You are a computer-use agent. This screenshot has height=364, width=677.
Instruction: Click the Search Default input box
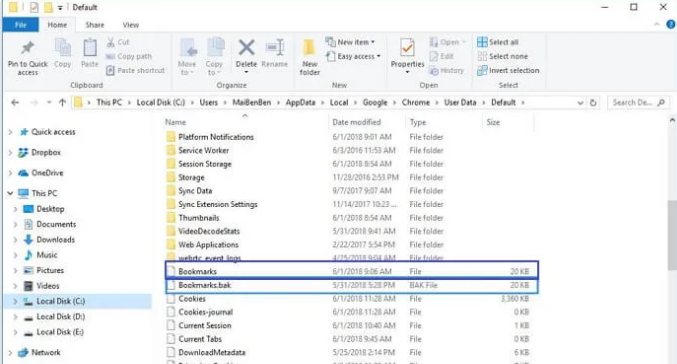(x=638, y=102)
